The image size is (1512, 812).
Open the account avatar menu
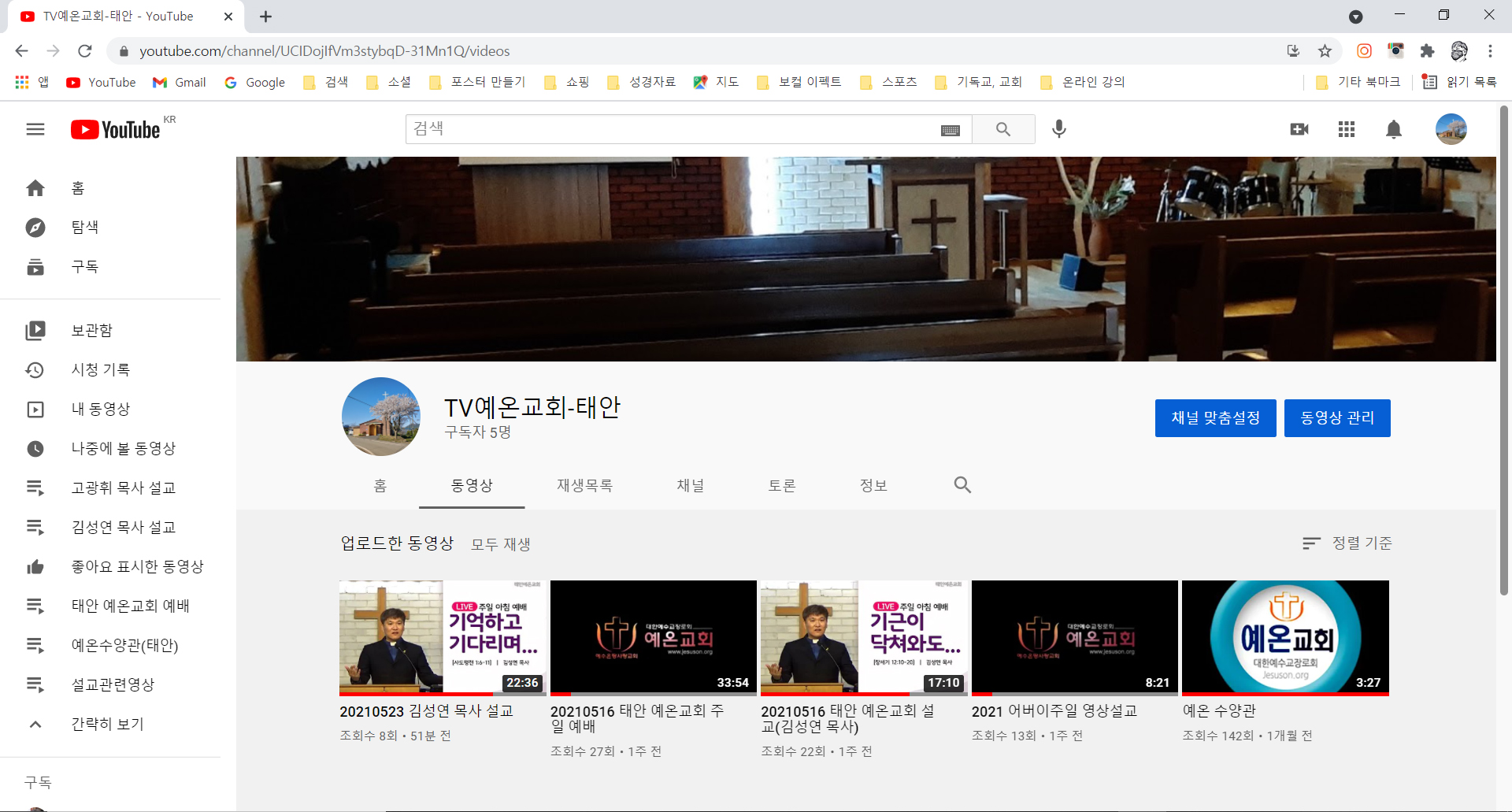tap(1451, 129)
